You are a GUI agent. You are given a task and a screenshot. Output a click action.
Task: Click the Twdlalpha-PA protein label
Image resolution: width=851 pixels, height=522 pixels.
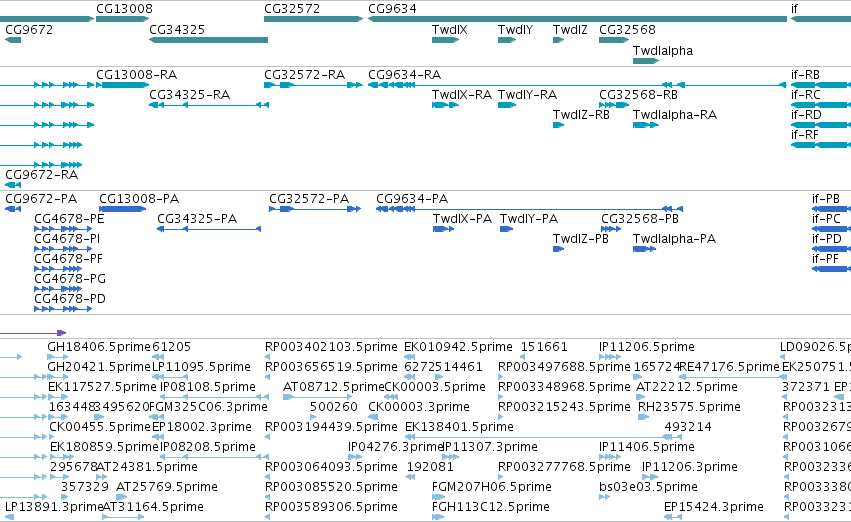point(674,239)
